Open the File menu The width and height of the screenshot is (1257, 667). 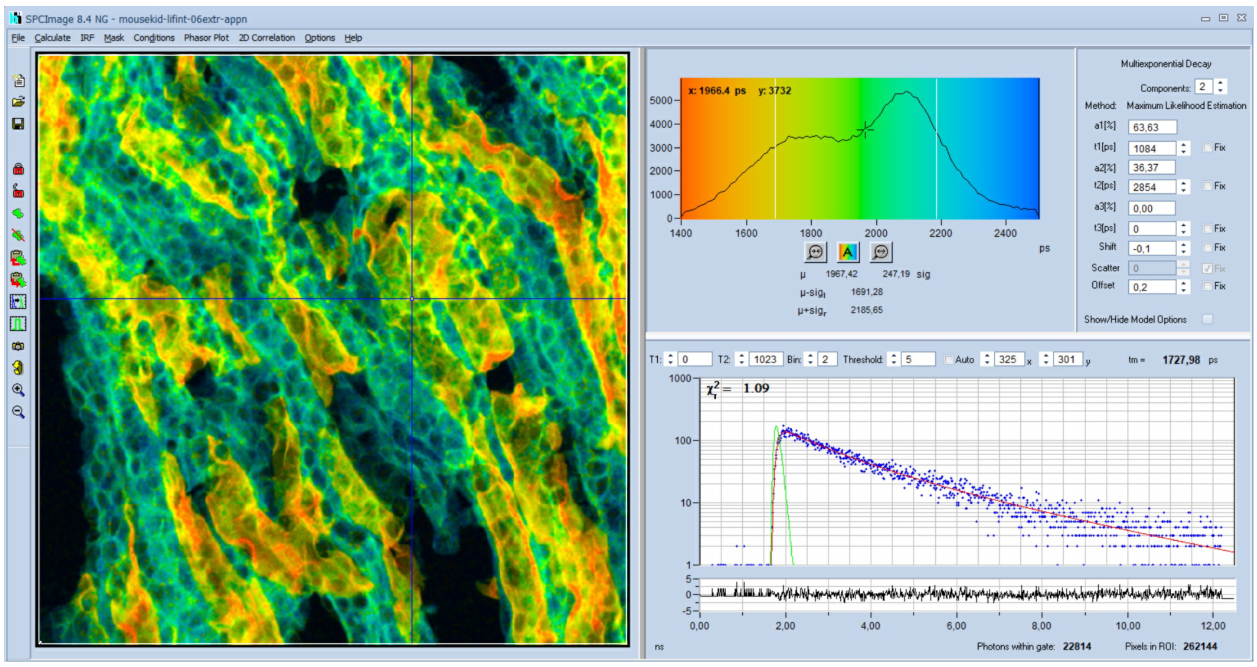[18, 38]
